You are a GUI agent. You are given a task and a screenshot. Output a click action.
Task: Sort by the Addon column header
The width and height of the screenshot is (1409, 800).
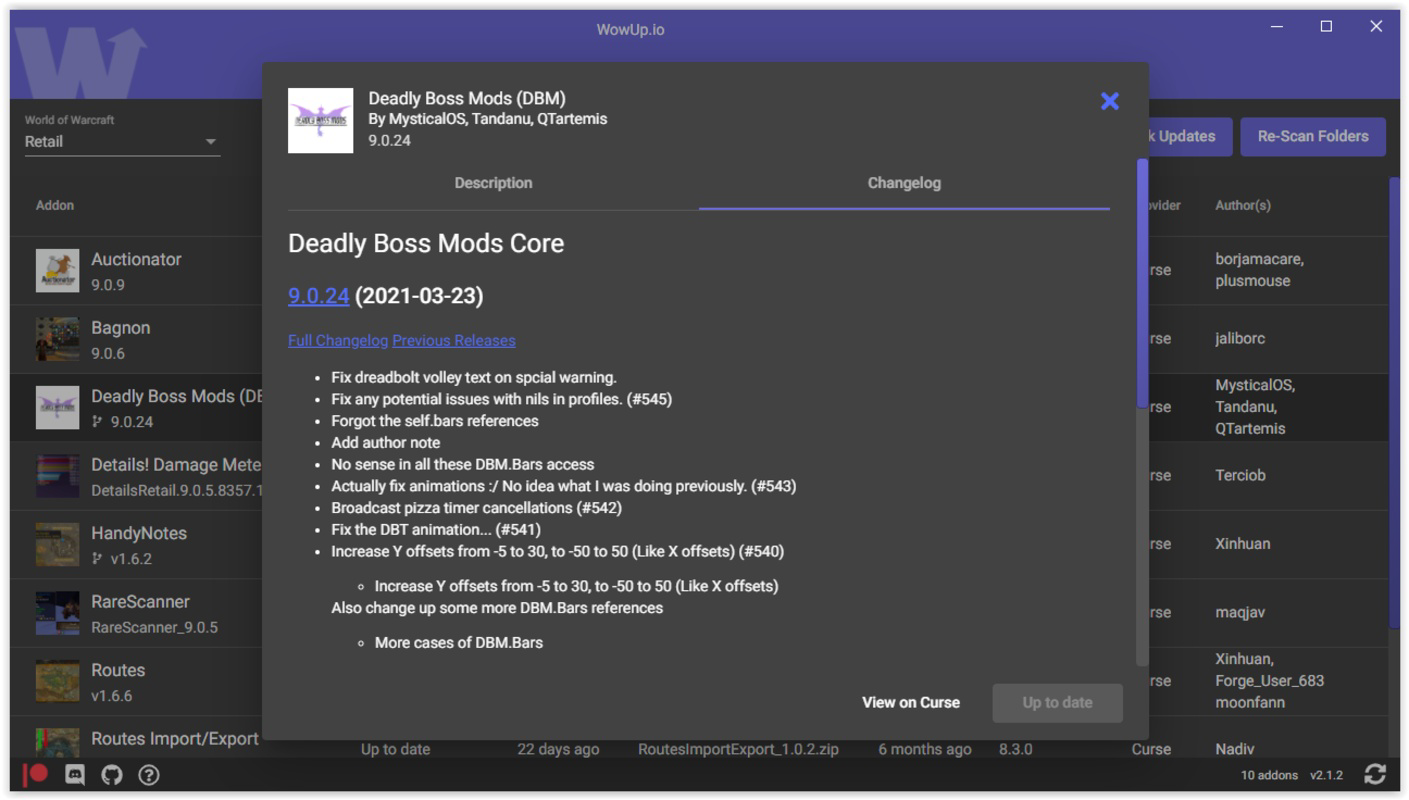[55, 205]
